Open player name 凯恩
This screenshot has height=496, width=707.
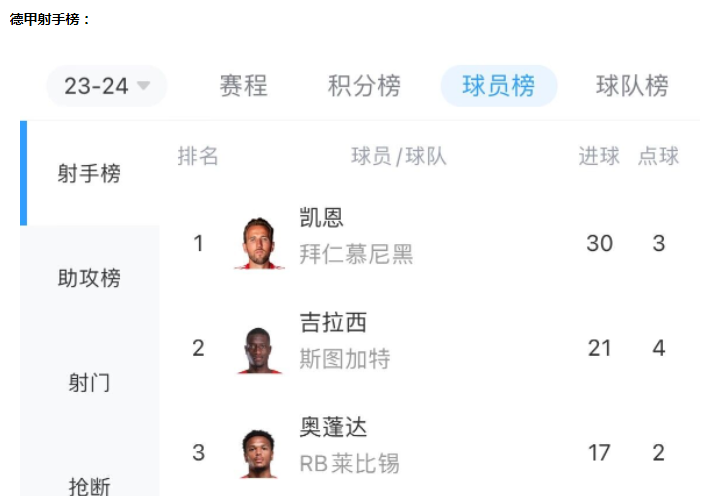[321, 218]
